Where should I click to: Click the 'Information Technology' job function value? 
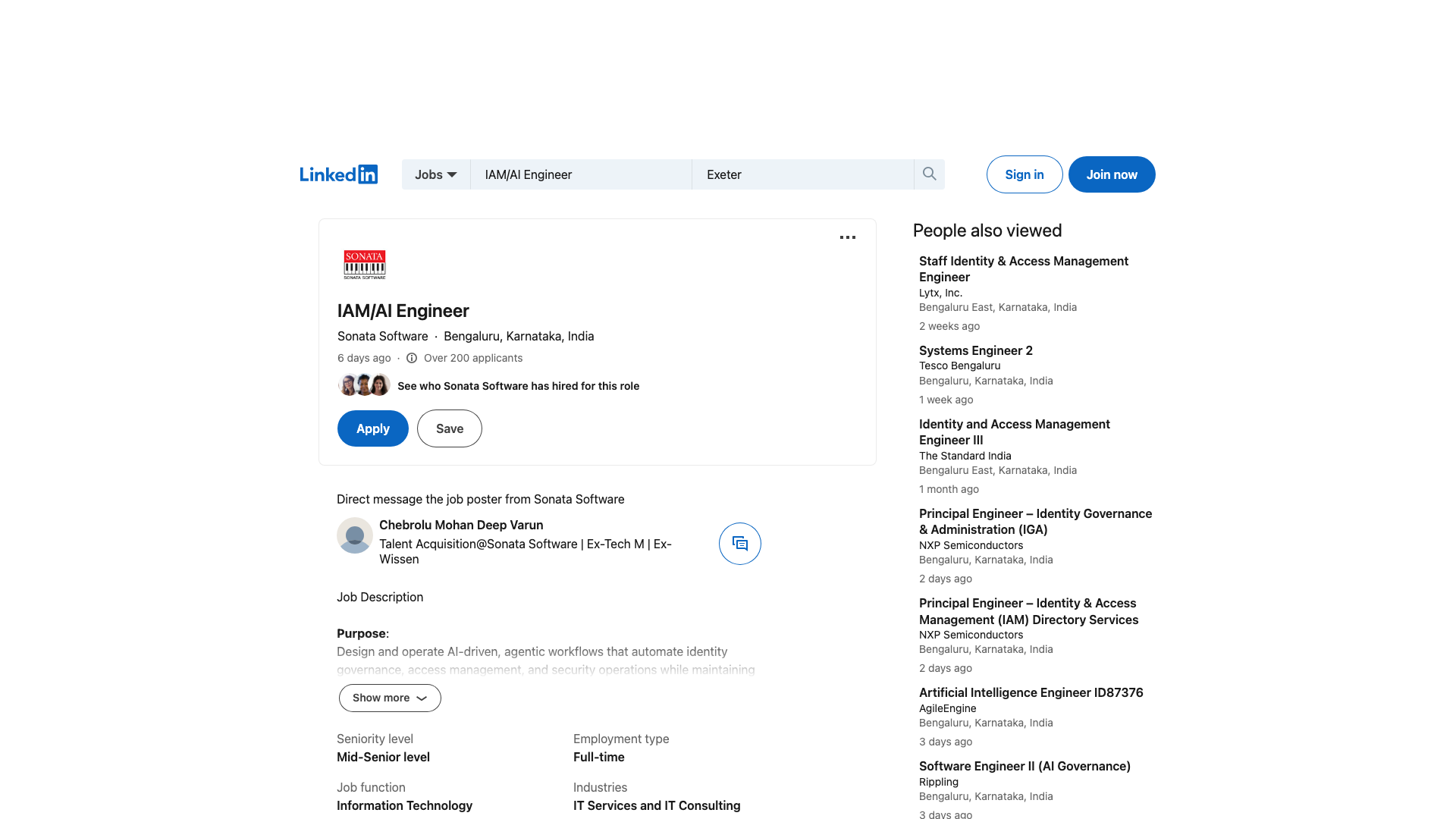(405, 805)
